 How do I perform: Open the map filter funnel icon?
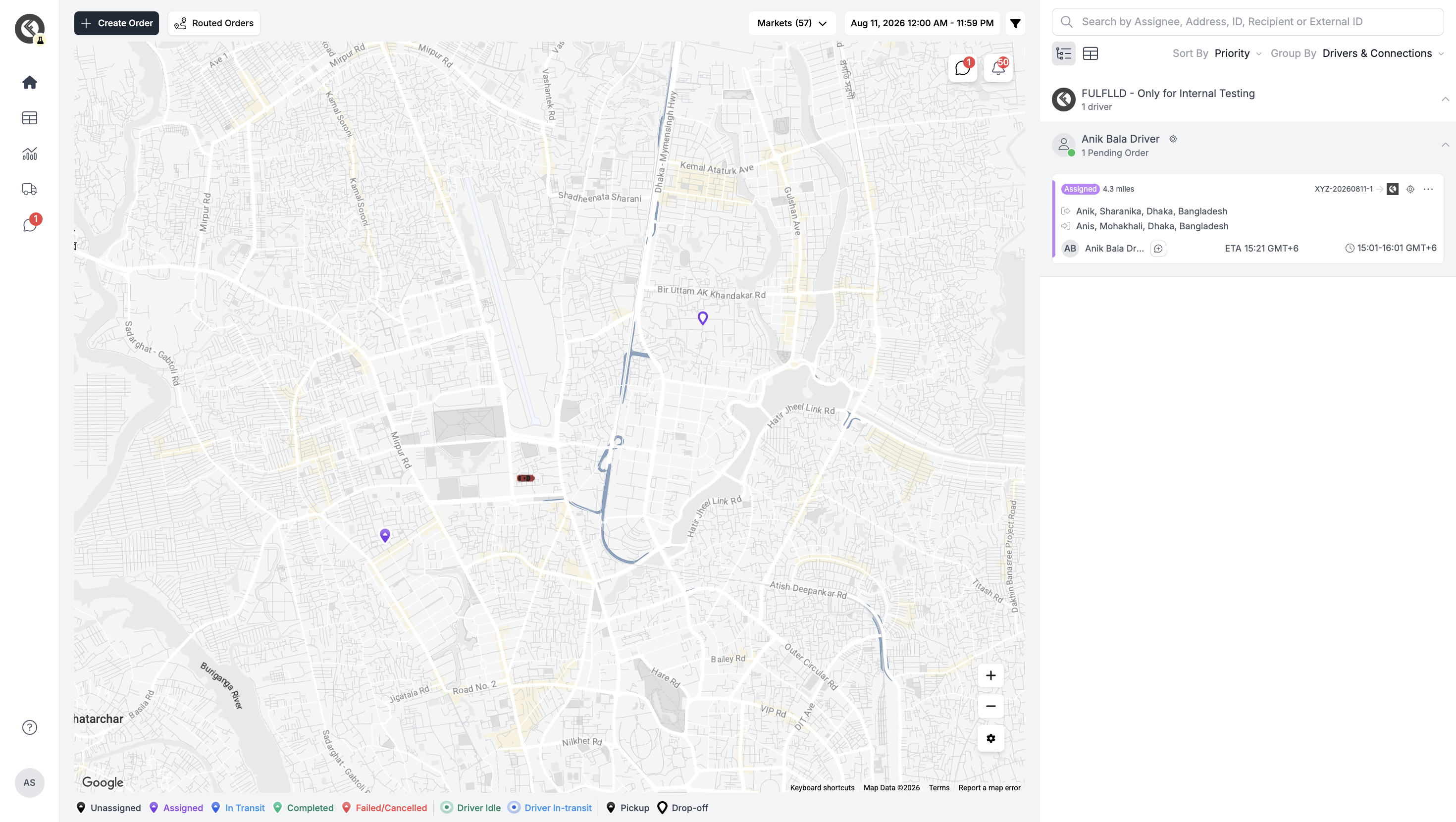tap(1015, 23)
